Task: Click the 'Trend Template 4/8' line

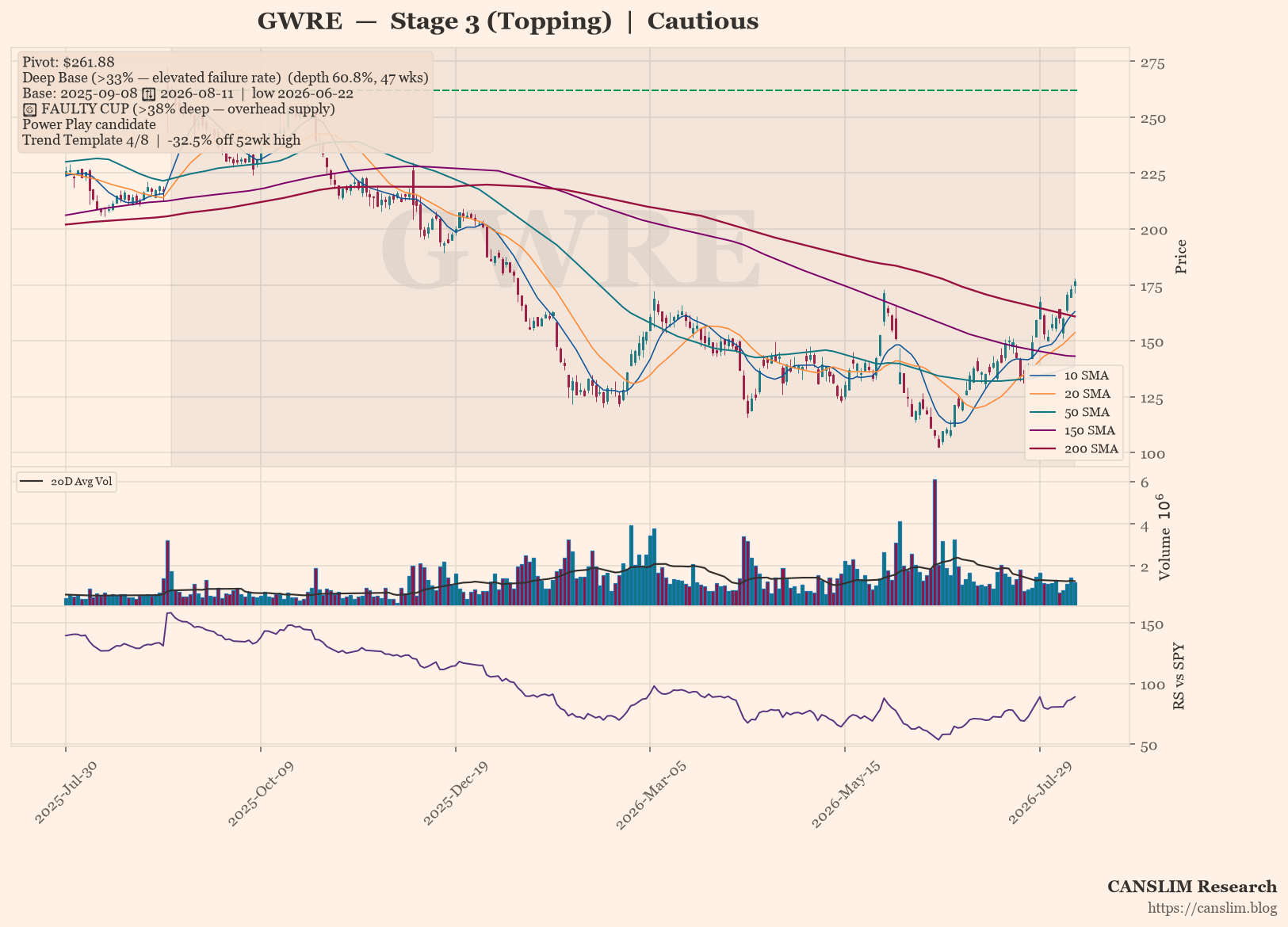Action: pos(162,140)
